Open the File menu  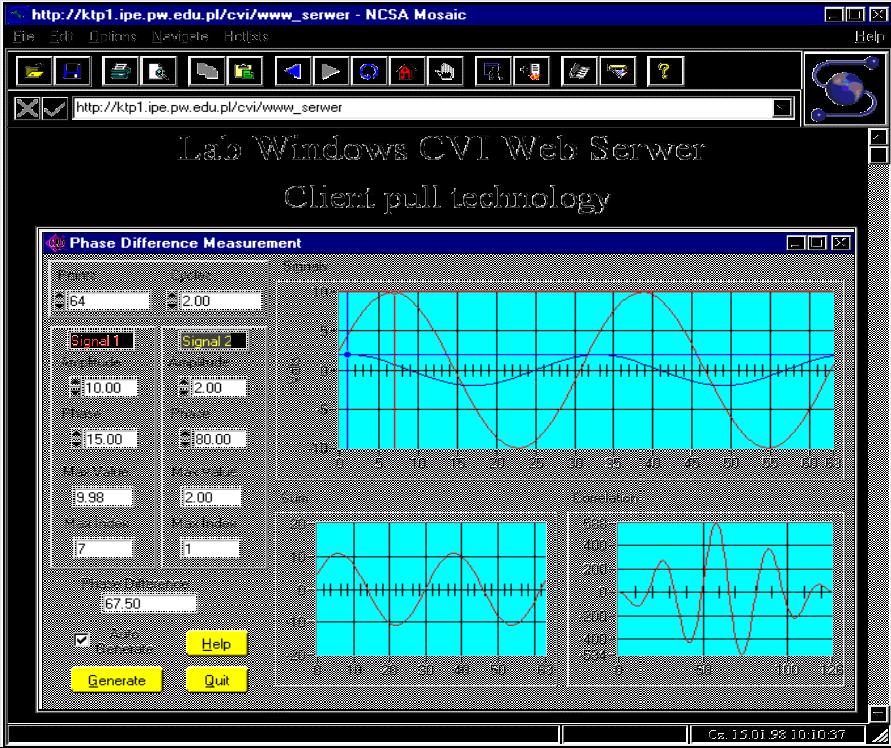[x=23, y=36]
